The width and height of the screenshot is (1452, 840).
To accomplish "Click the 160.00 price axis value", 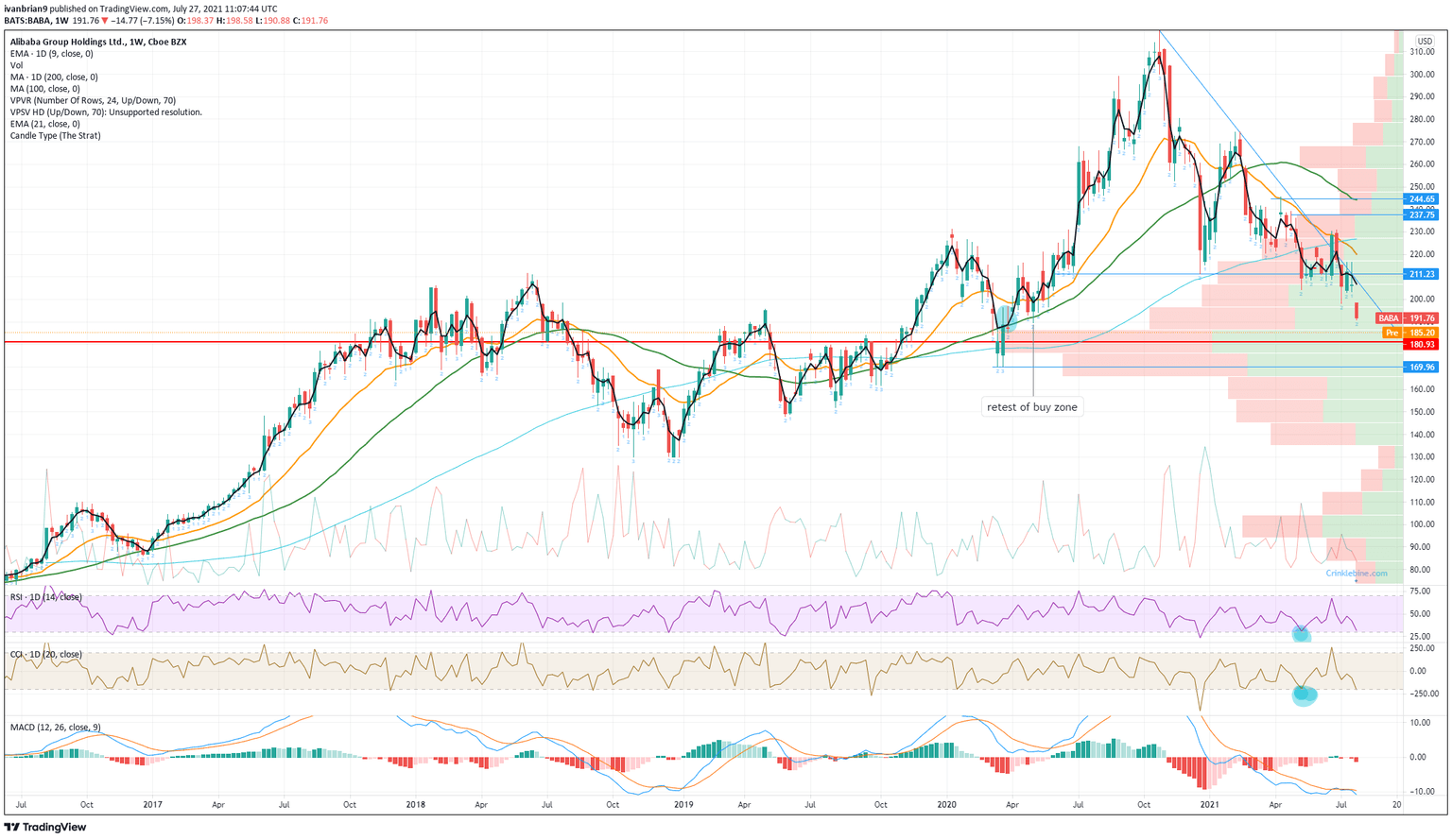I will tap(1423, 389).
